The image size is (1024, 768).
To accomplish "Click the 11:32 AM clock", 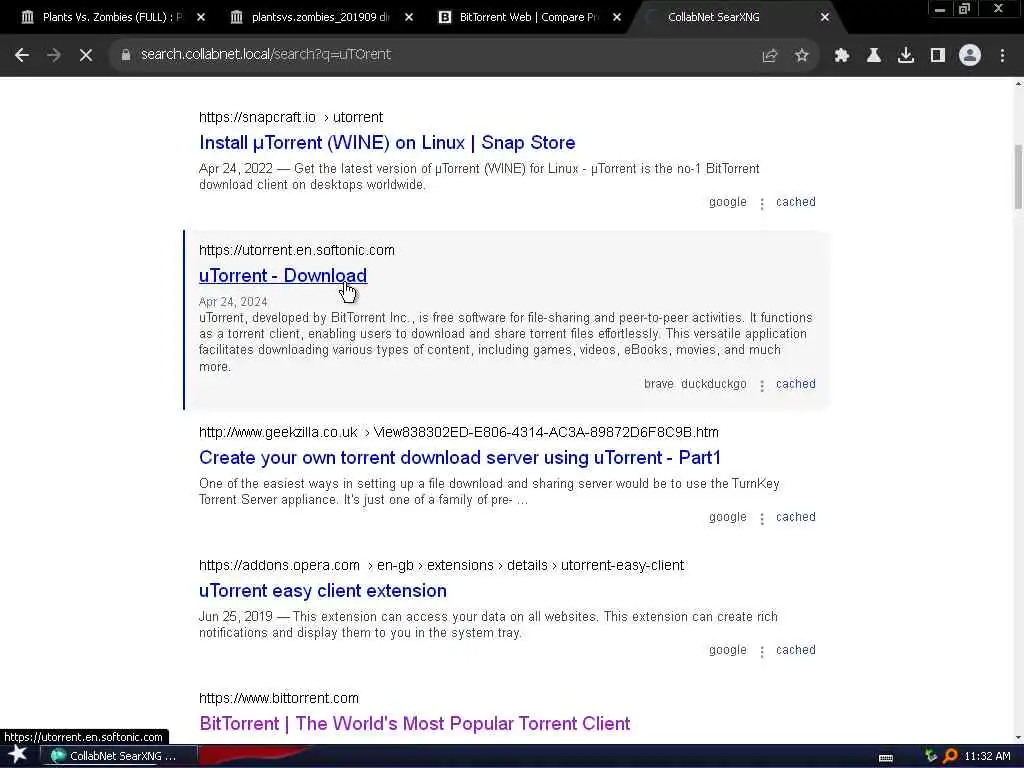I will 987,756.
